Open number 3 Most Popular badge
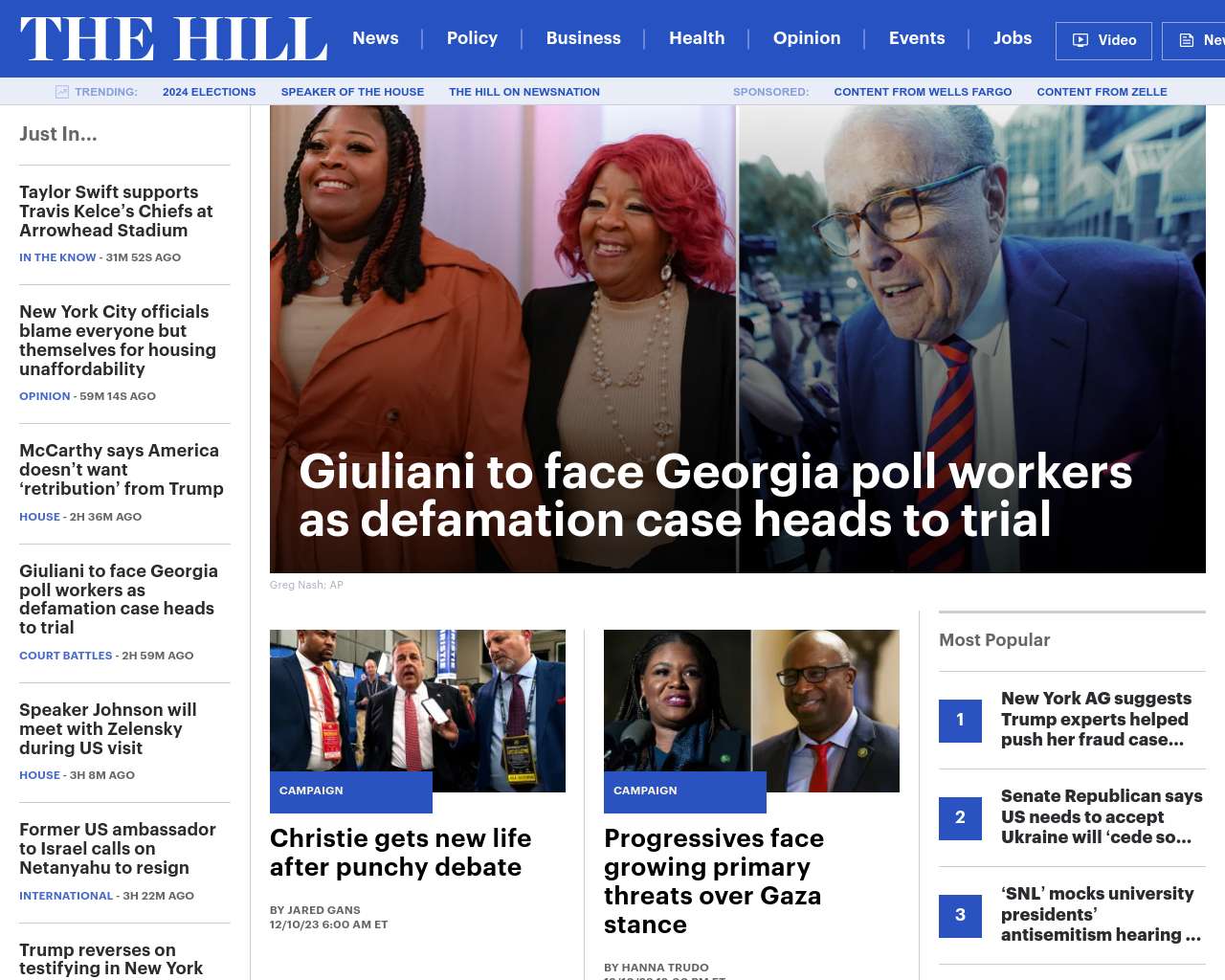This screenshot has width=1225, height=980. click(x=960, y=916)
